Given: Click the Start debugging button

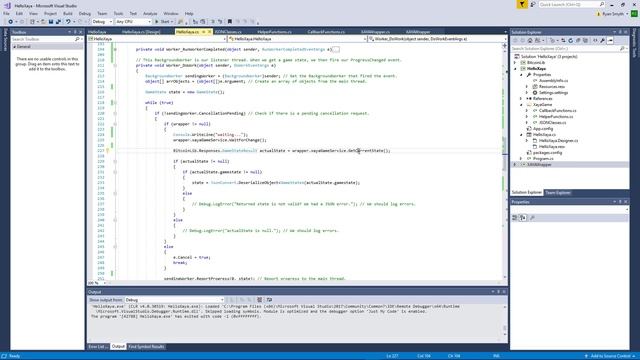Looking at the screenshot, I should pyautogui.click(x=164, y=22).
